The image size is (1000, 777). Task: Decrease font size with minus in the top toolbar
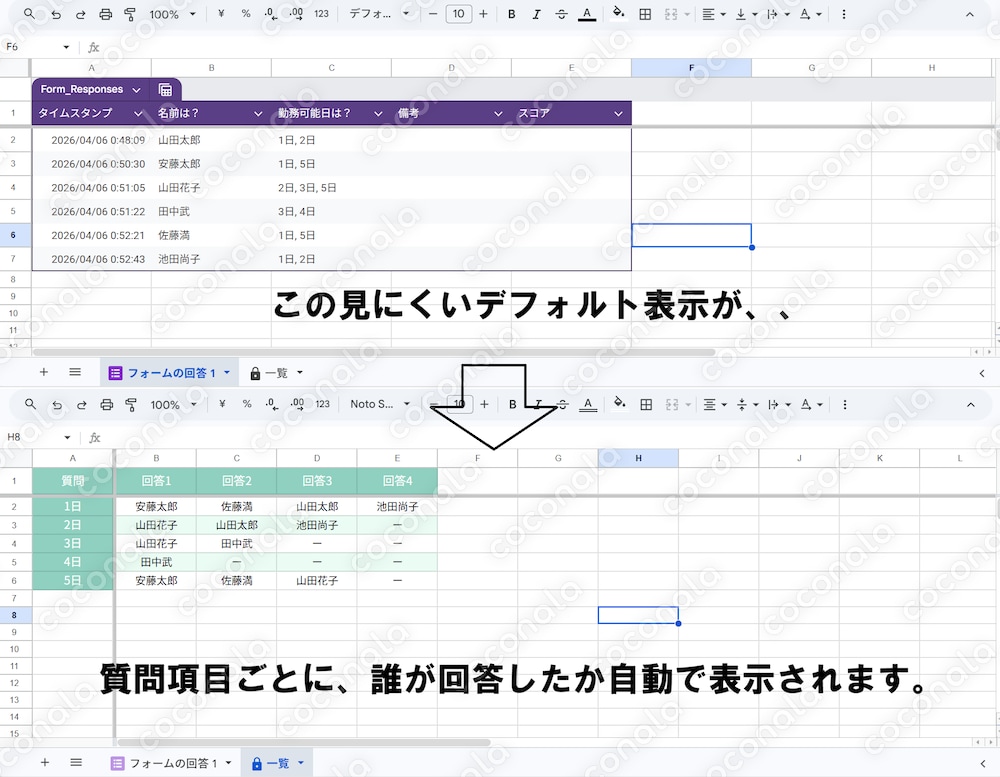coord(433,14)
